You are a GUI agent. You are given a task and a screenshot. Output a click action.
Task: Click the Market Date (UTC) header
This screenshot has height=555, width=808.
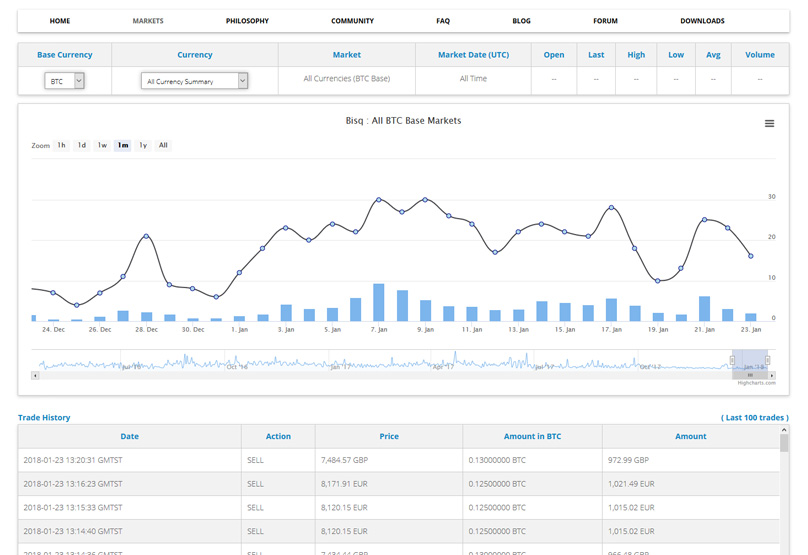(473, 55)
